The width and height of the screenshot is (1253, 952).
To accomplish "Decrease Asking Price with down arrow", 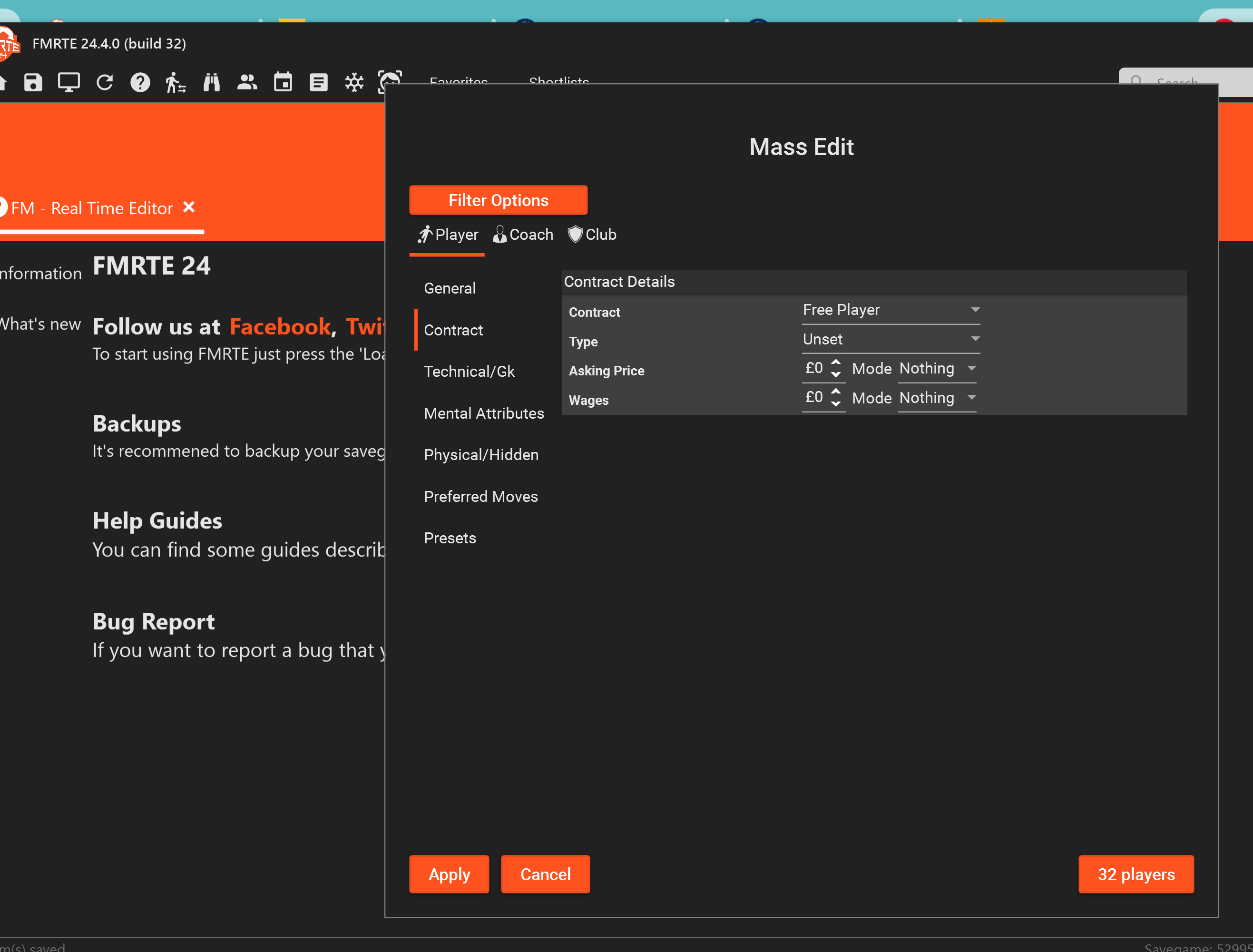I will 835,375.
